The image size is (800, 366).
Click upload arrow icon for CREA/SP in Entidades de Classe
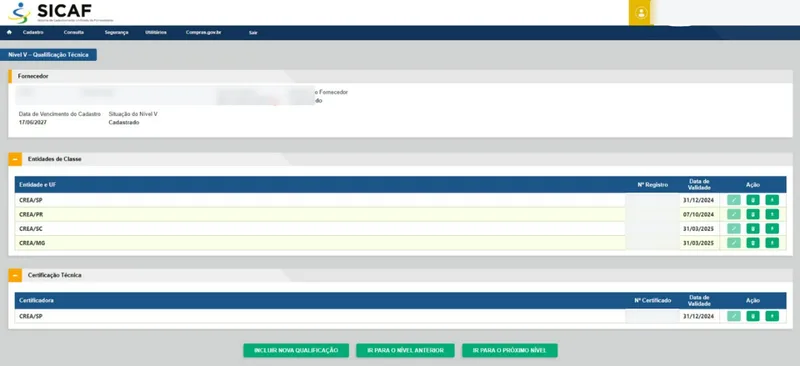click(x=772, y=200)
